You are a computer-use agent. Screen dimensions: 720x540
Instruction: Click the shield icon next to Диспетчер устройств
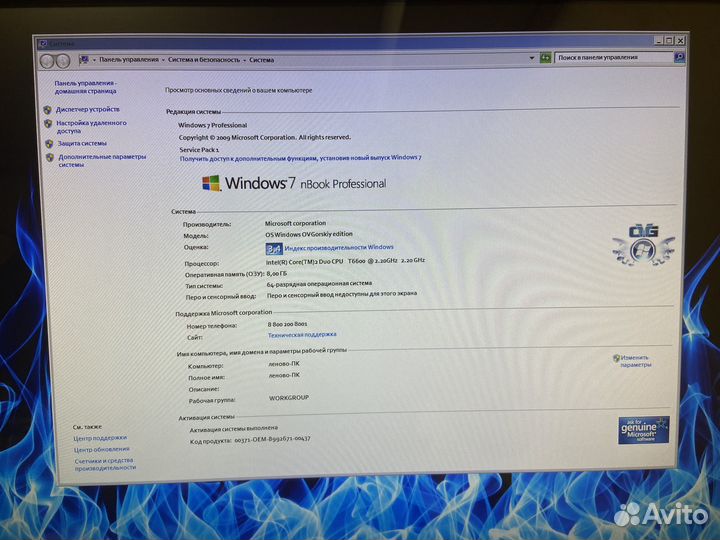pyautogui.click(x=47, y=109)
